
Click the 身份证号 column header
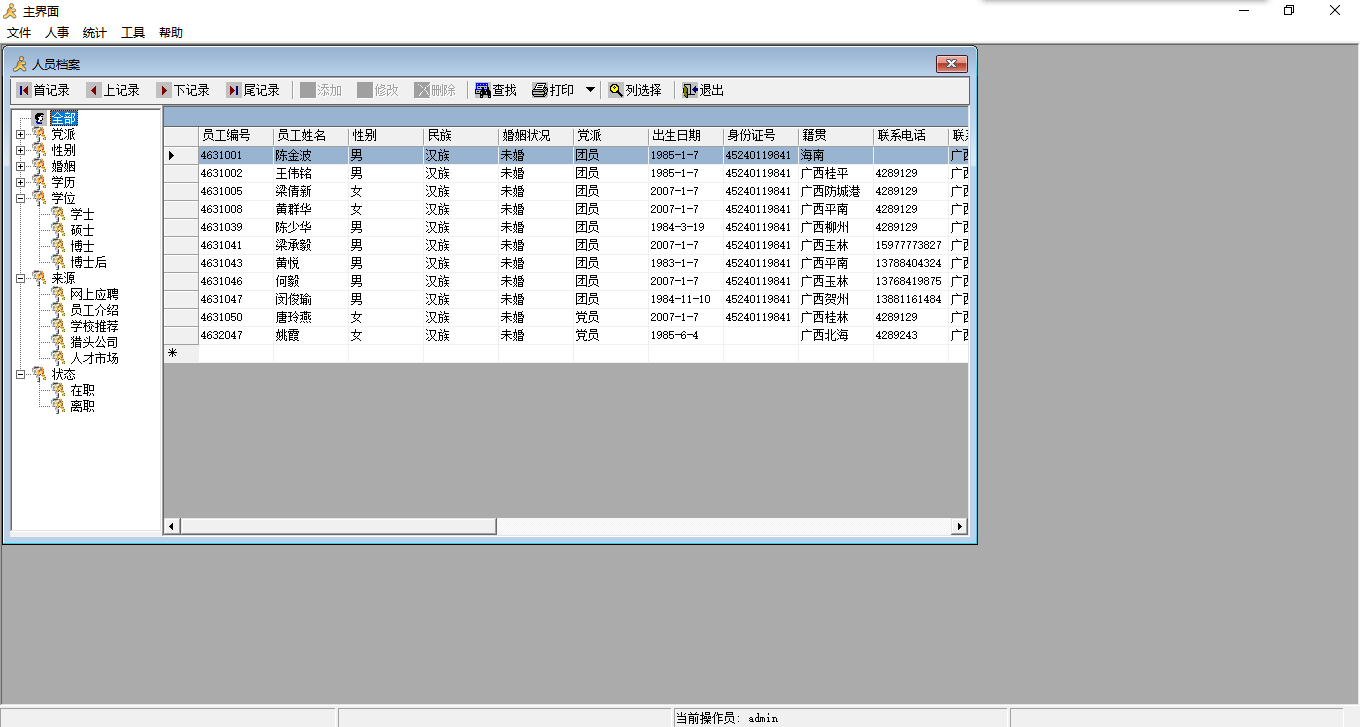point(761,136)
